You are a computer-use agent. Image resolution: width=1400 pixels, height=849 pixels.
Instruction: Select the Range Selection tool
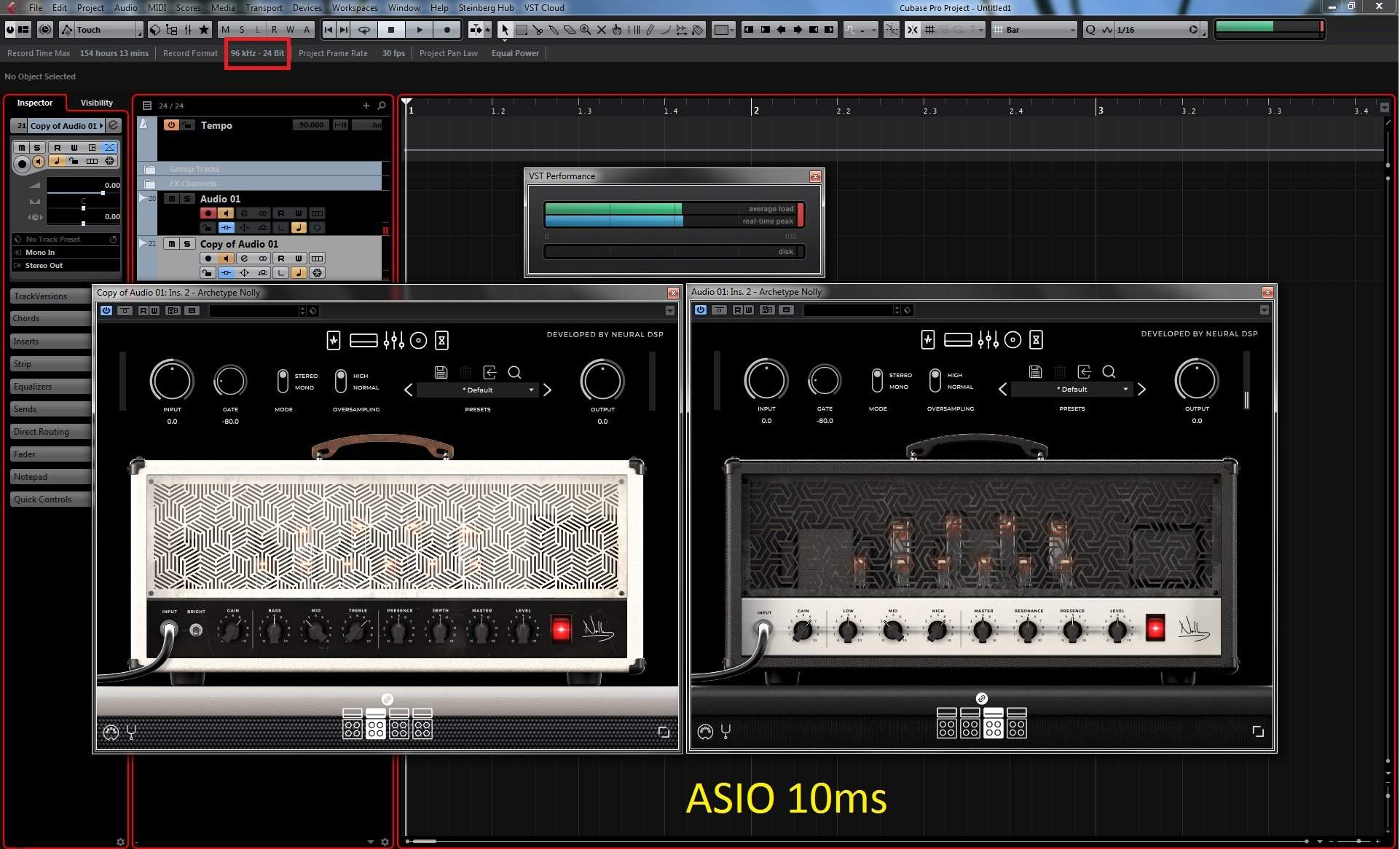click(522, 30)
